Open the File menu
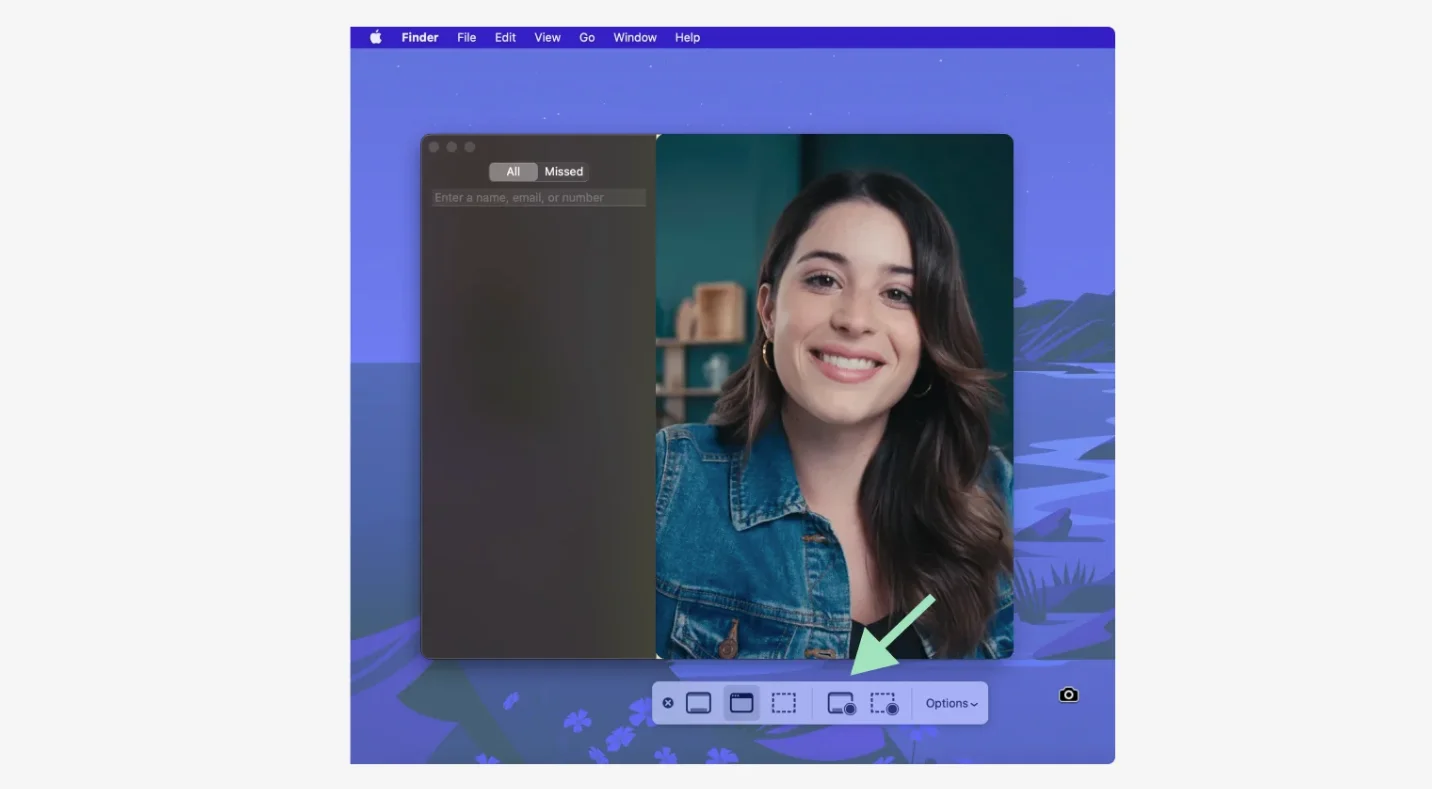1432x789 pixels. click(x=466, y=37)
